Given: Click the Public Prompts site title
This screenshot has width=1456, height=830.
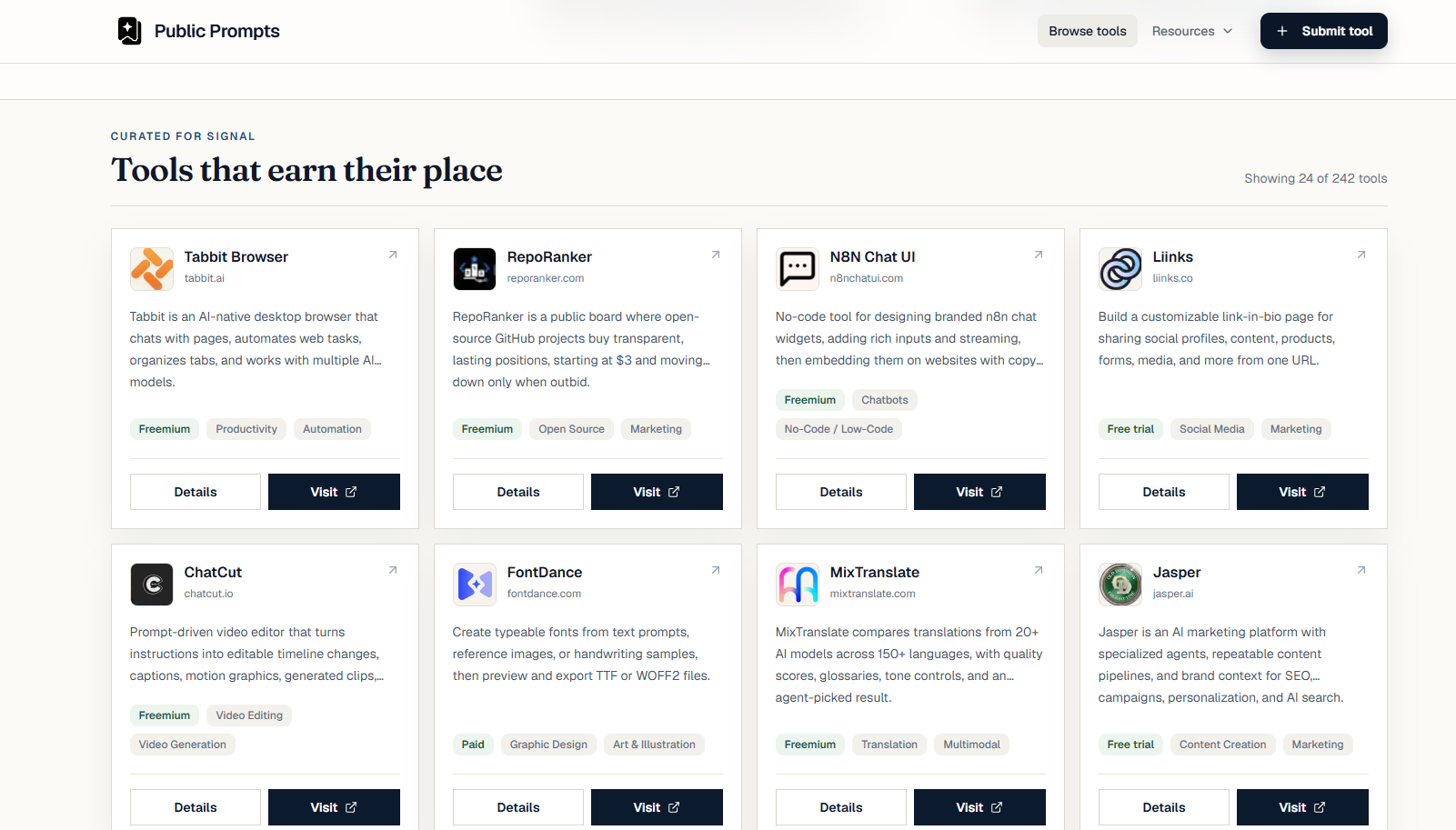Looking at the screenshot, I should (217, 31).
